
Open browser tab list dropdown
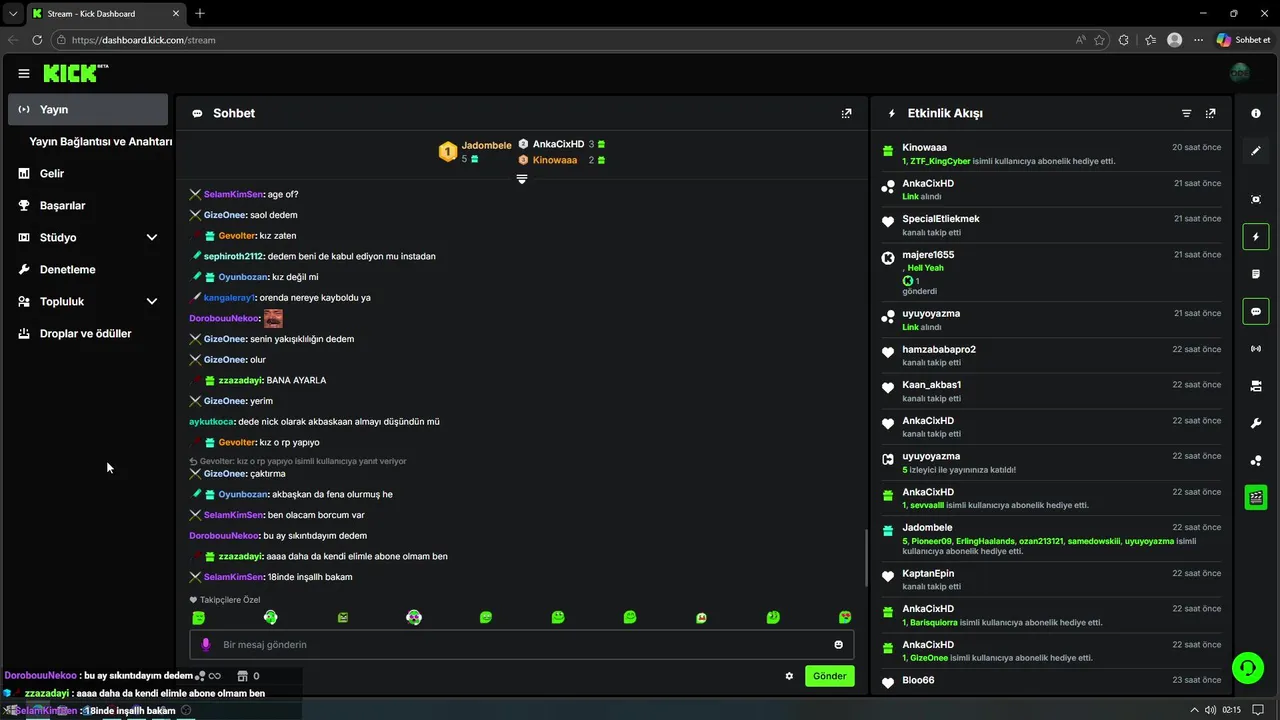(x=12, y=13)
